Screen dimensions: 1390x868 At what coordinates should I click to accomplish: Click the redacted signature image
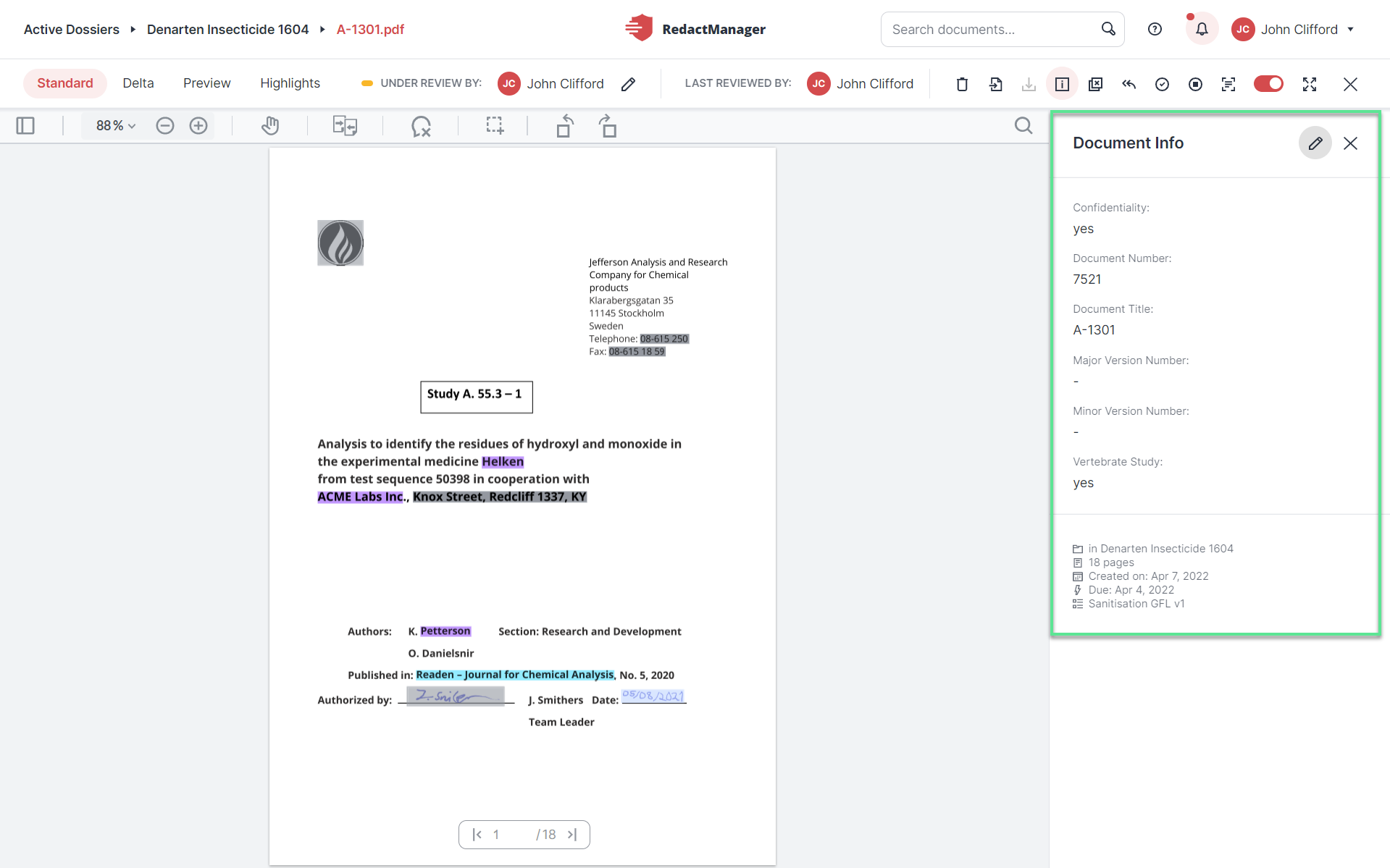[x=456, y=696]
